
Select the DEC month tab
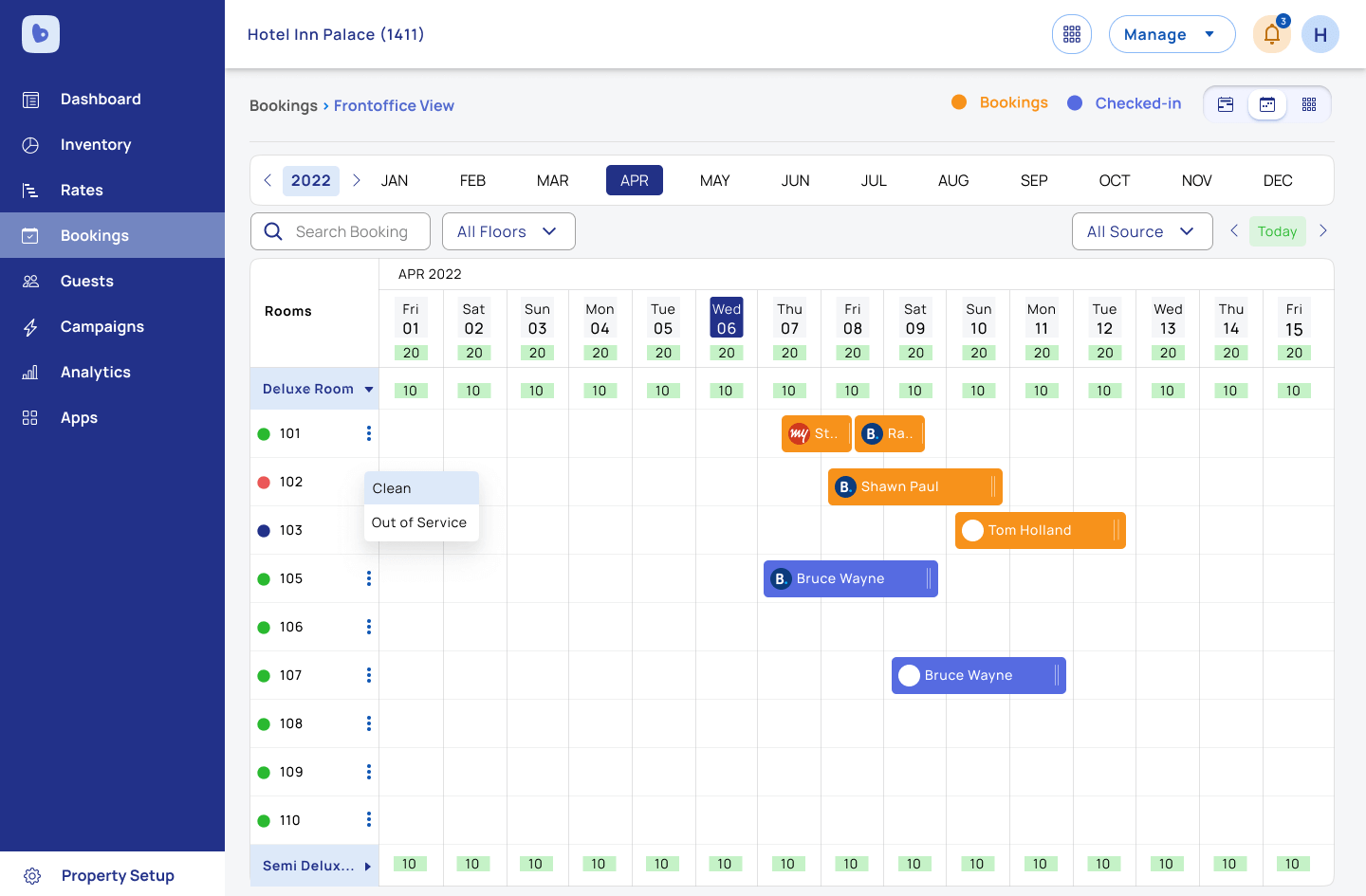[1278, 180]
